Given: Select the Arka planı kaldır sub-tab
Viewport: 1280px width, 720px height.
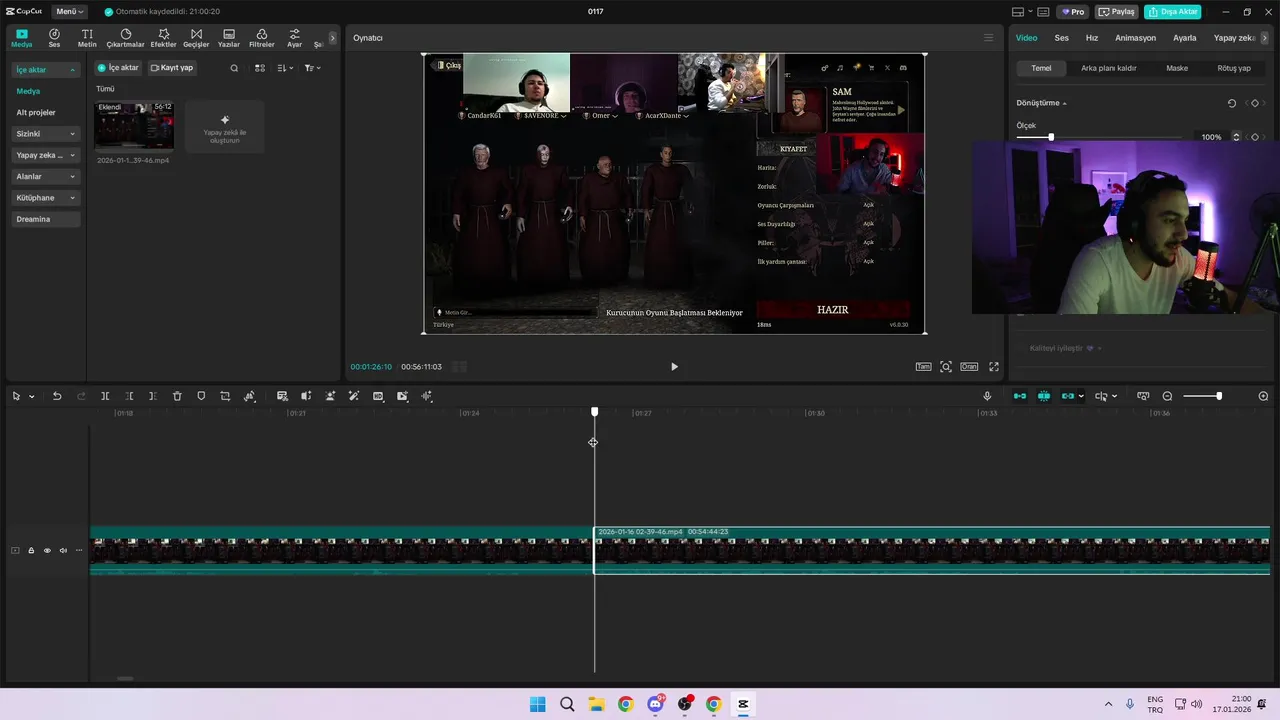Looking at the screenshot, I should pos(1109,68).
